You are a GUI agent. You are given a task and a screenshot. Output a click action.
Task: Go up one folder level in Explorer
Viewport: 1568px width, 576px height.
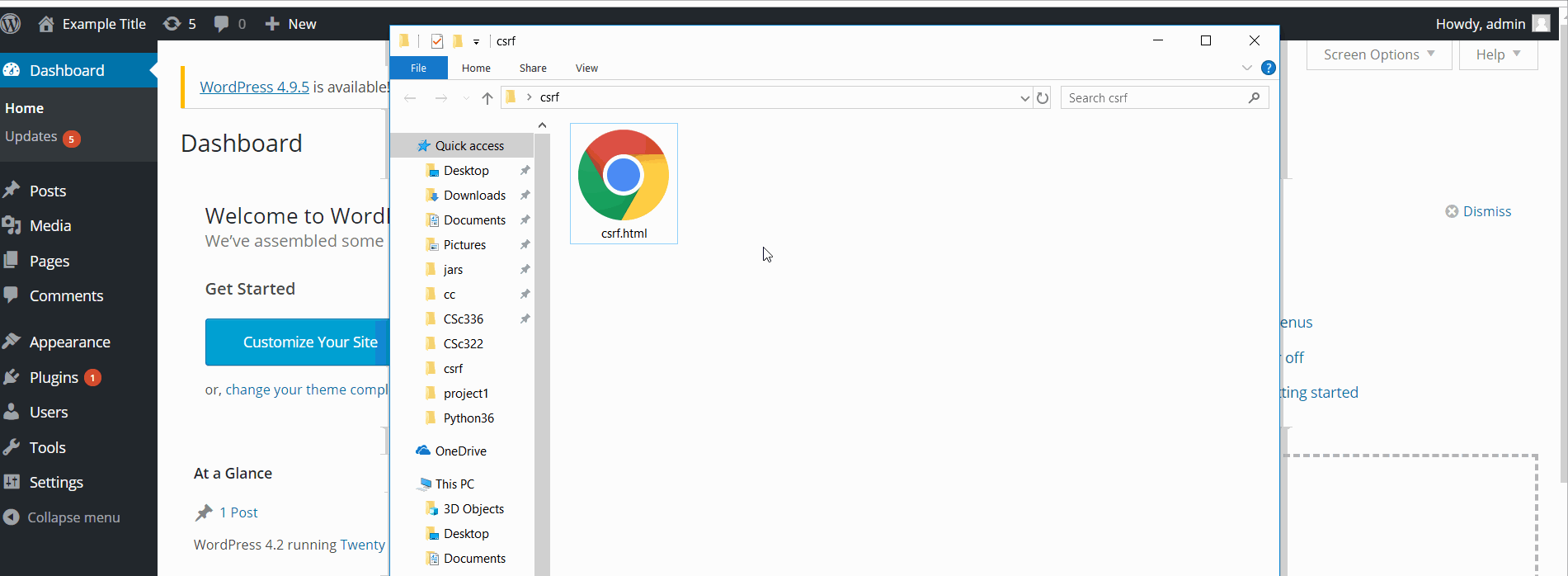pos(487,98)
